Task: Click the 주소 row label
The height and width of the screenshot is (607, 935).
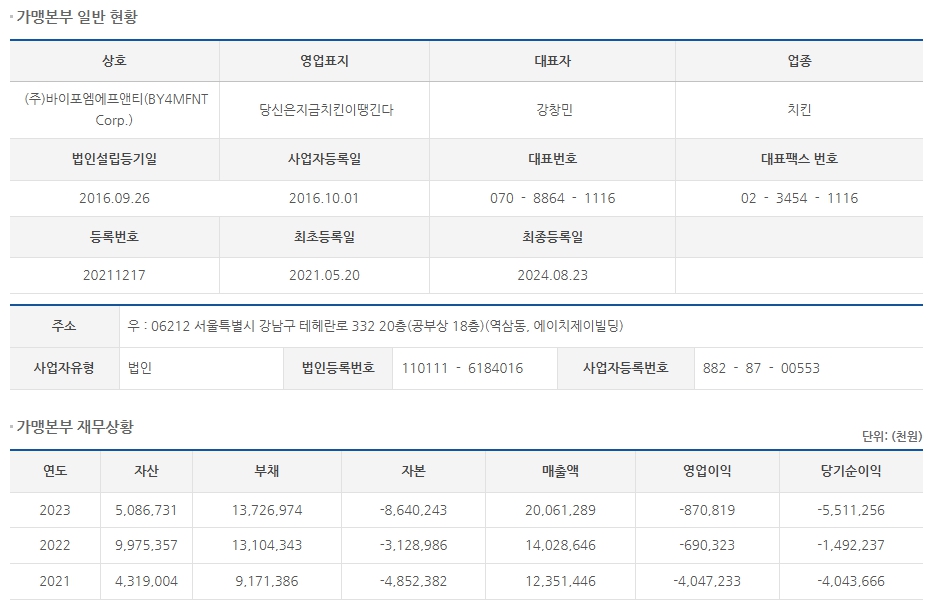Action: click(64, 326)
